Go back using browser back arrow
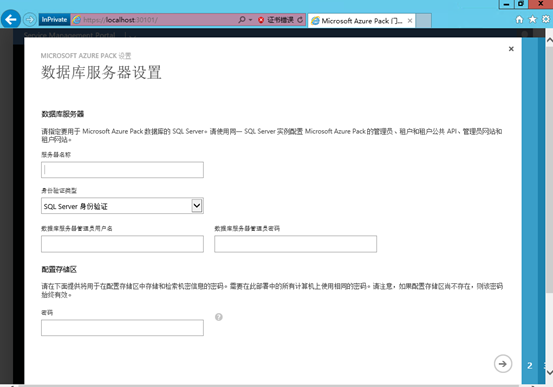 [11, 19]
